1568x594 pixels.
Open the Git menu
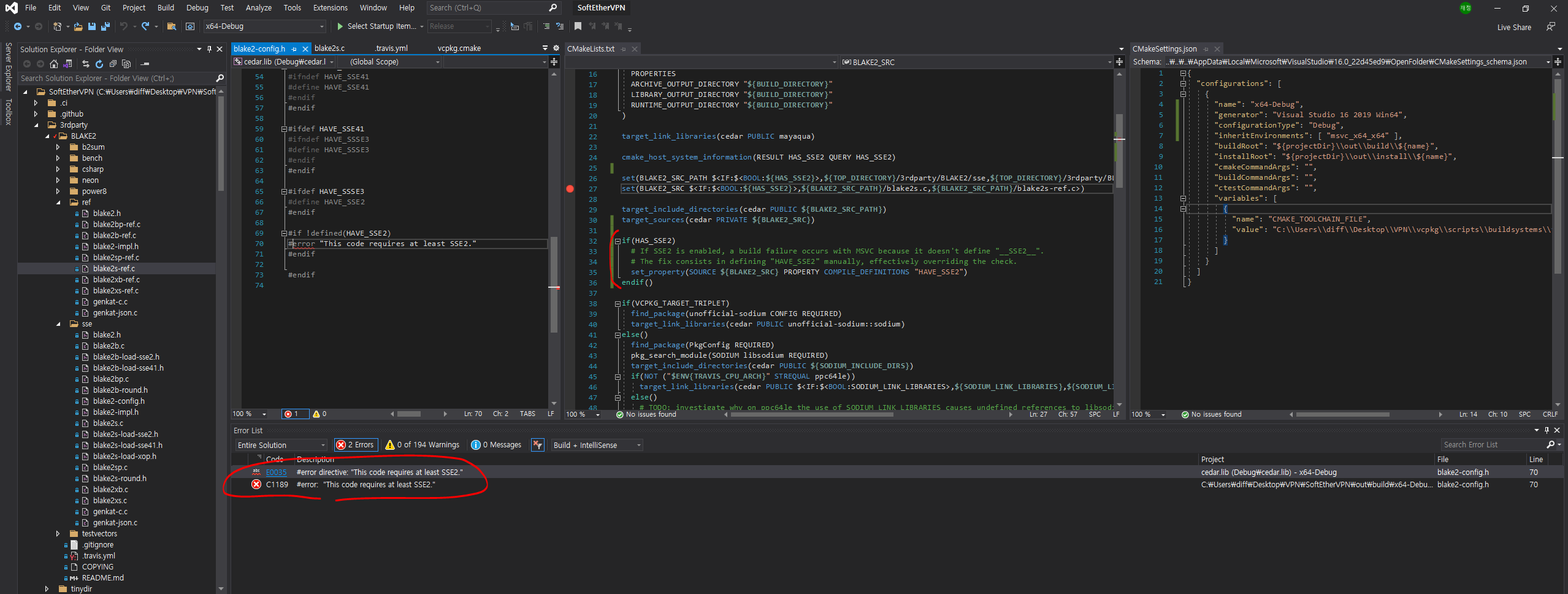tap(105, 8)
